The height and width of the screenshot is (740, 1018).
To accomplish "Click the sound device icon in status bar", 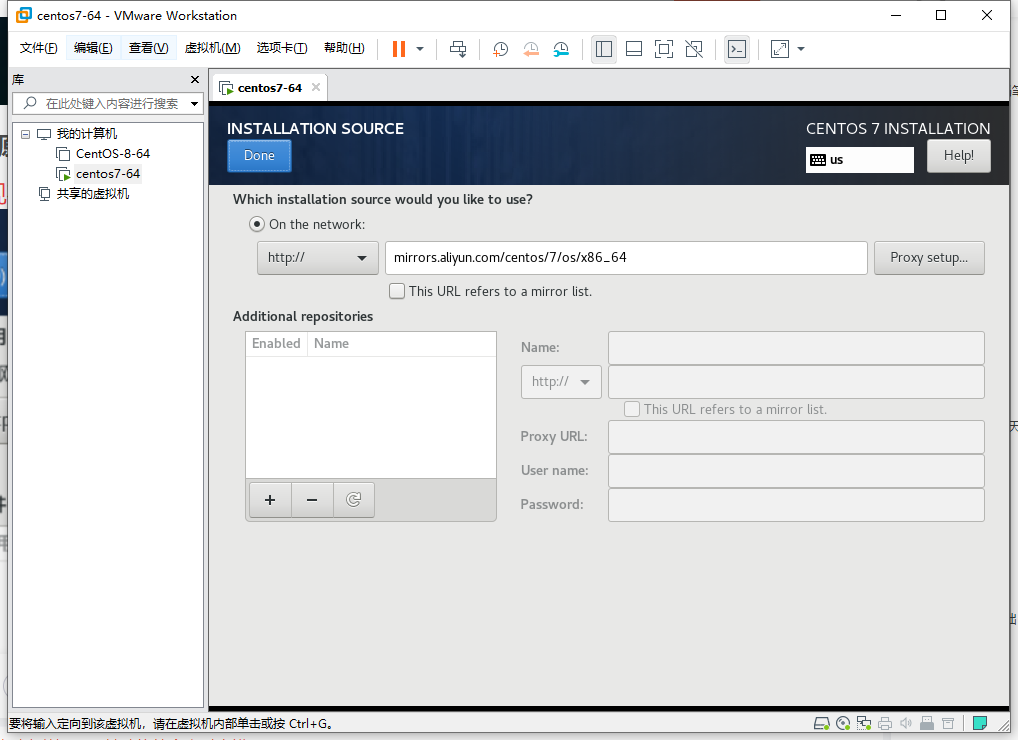I will pyautogui.click(x=906, y=723).
